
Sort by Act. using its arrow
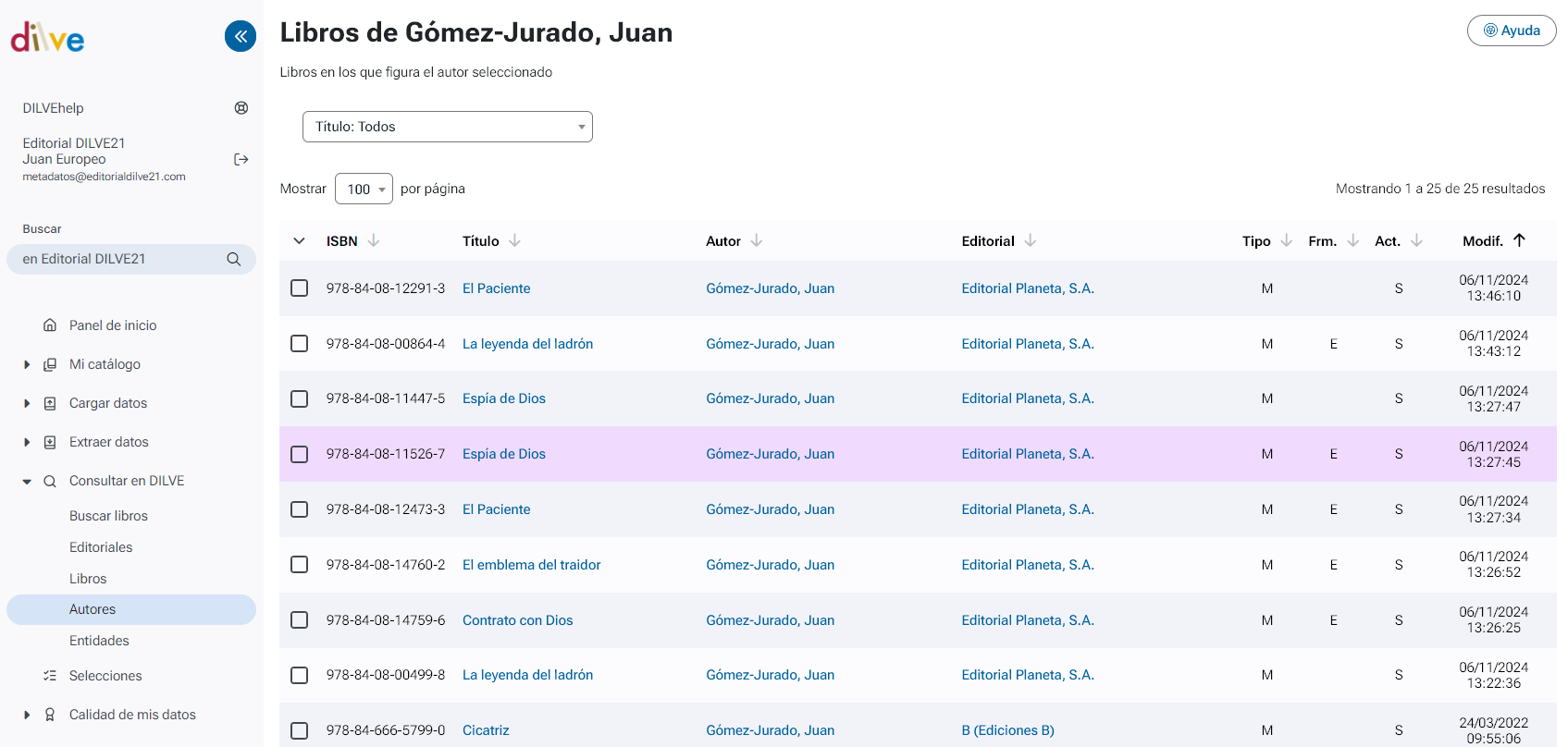coord(1417,240)
